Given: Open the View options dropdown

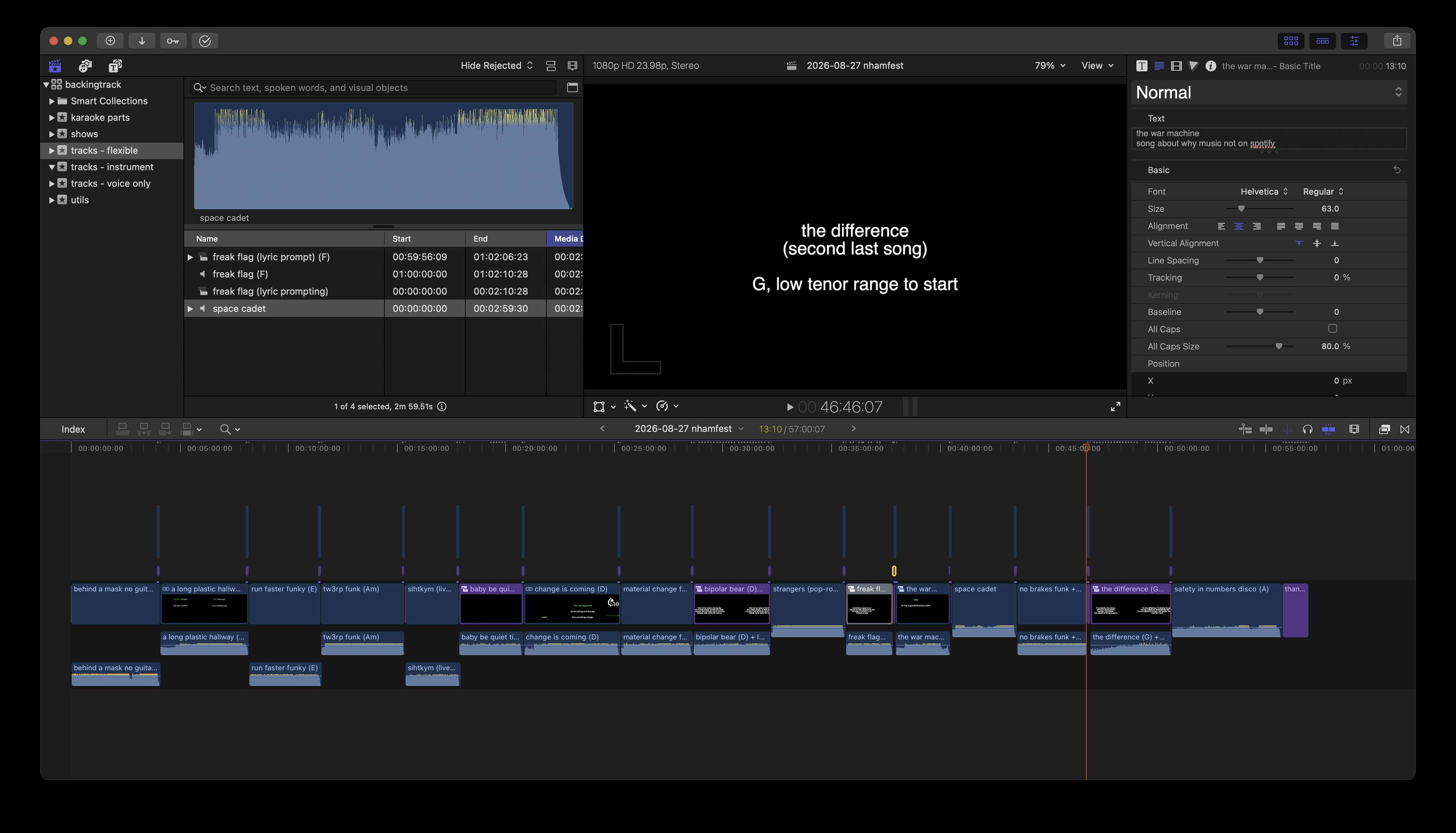Looking at the screenshot, I should click(x=1097, y=66).
